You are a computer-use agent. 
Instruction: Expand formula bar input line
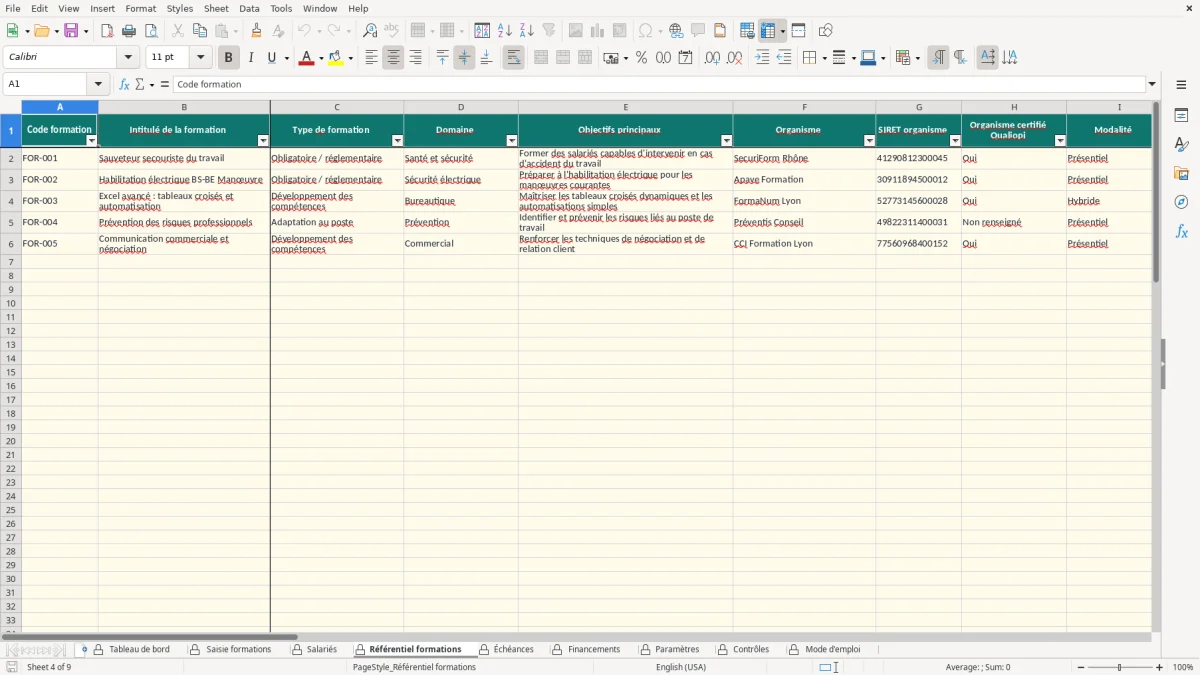tap(1152, 84)
